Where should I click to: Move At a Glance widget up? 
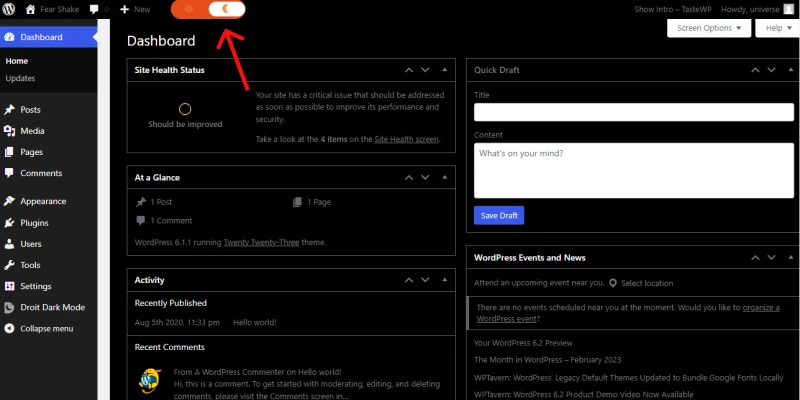pyautogui.click(x=409, y=178)
